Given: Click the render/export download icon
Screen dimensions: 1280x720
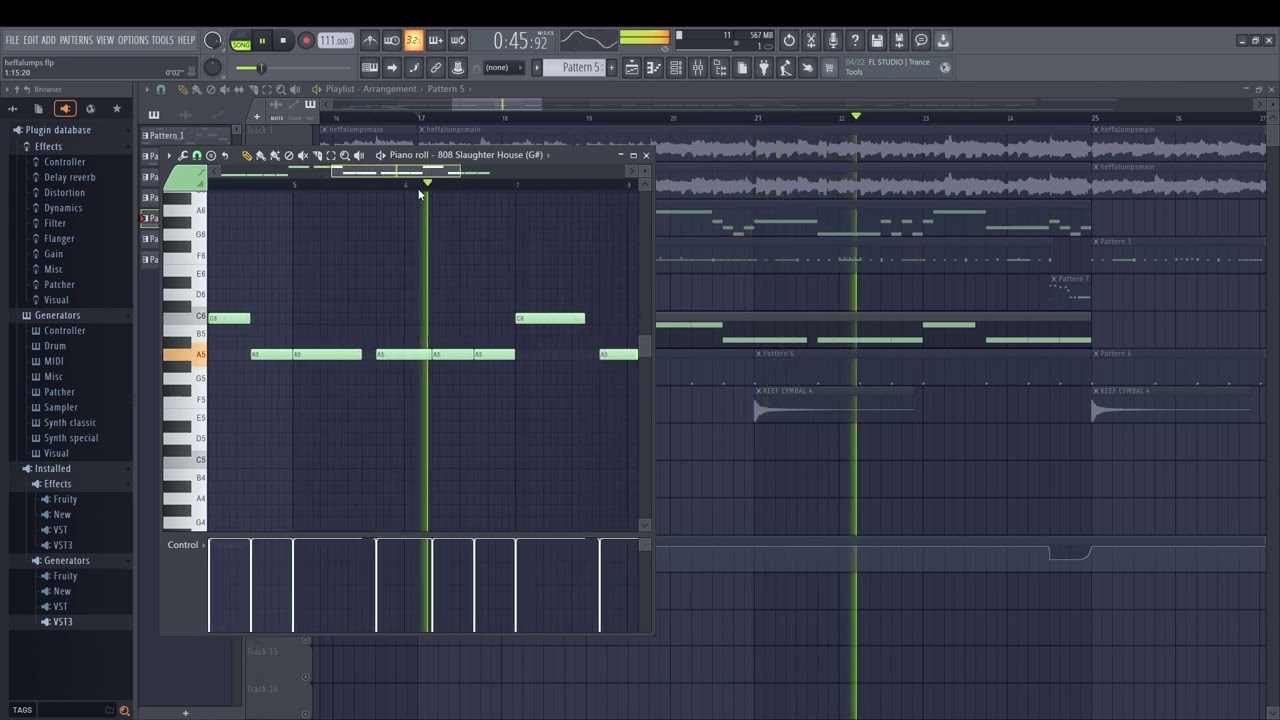Looking at the screenshot, I should tap(943, 41).
